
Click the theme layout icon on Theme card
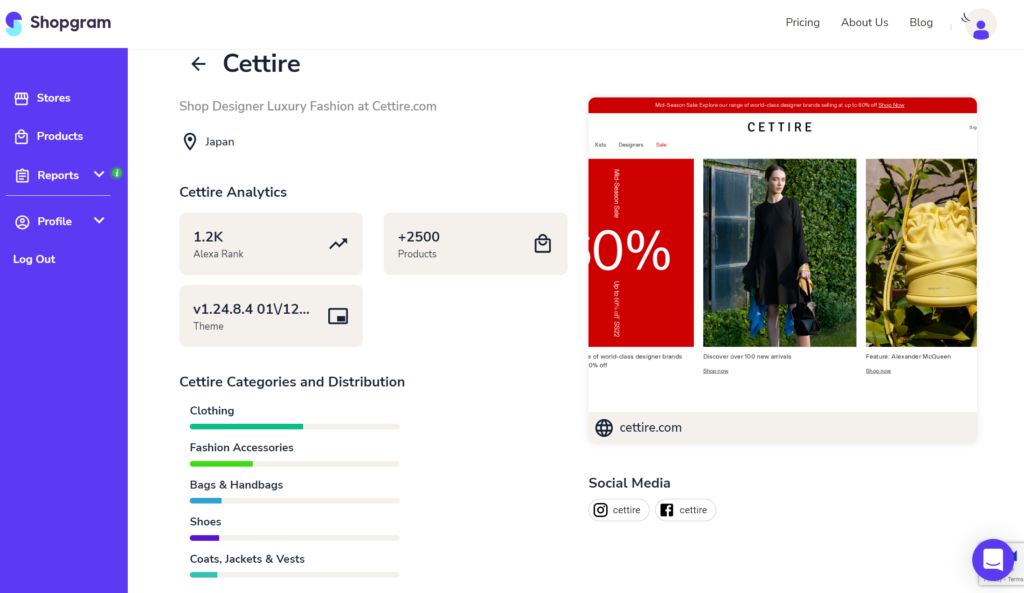[338, 316]
